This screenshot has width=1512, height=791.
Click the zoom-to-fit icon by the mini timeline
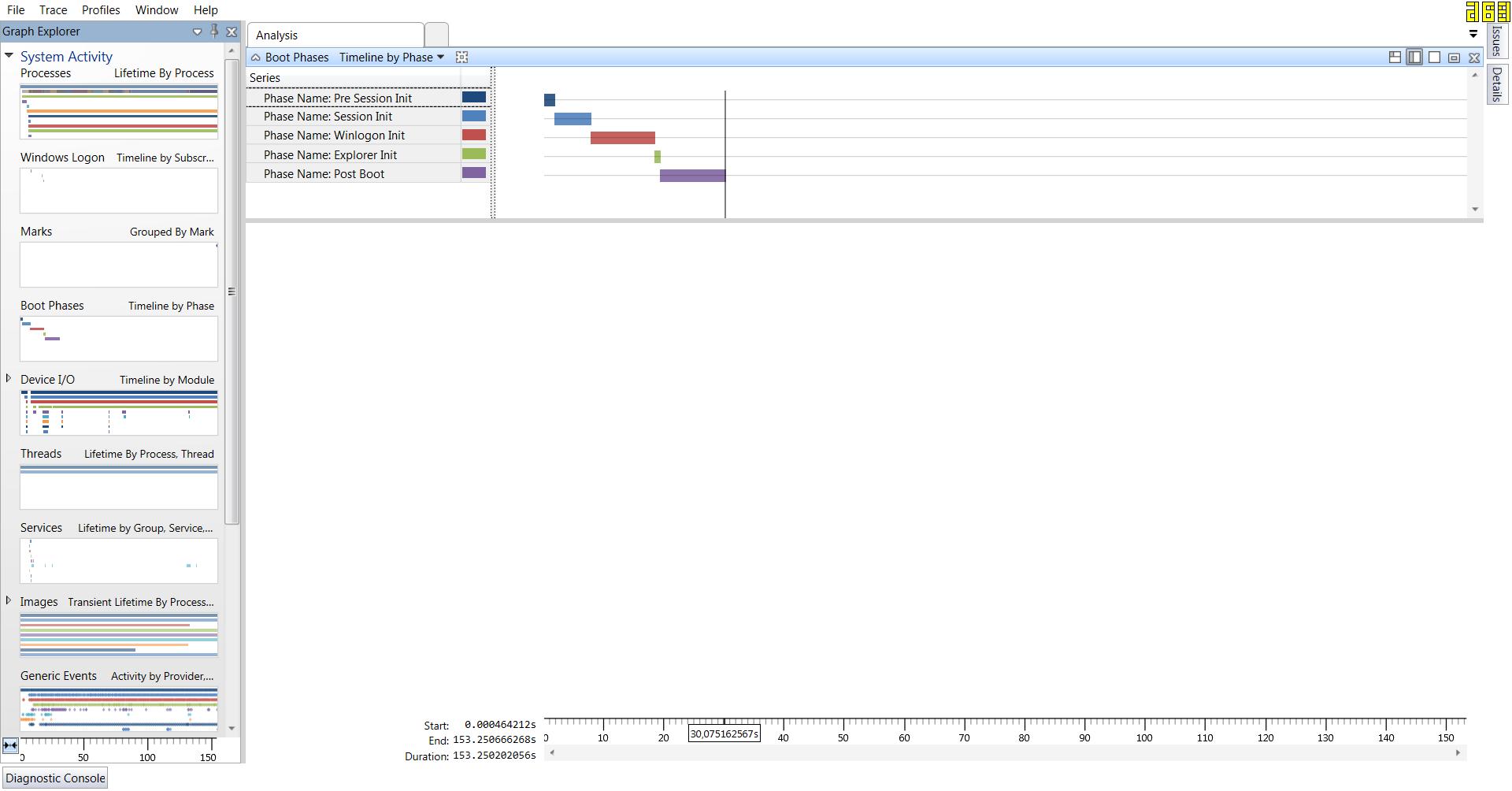pyautogui.click(x=10, y=745)
